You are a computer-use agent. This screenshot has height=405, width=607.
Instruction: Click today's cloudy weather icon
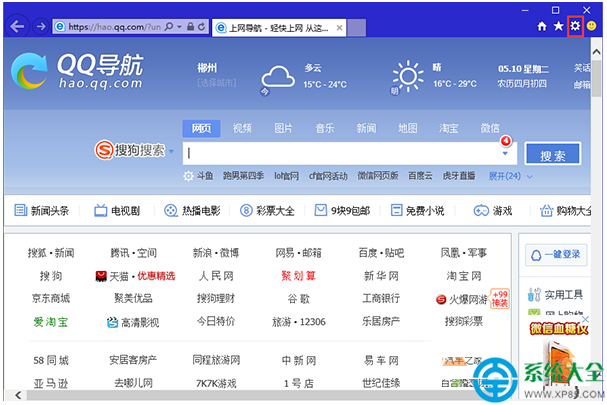click(x=278, y=77)
